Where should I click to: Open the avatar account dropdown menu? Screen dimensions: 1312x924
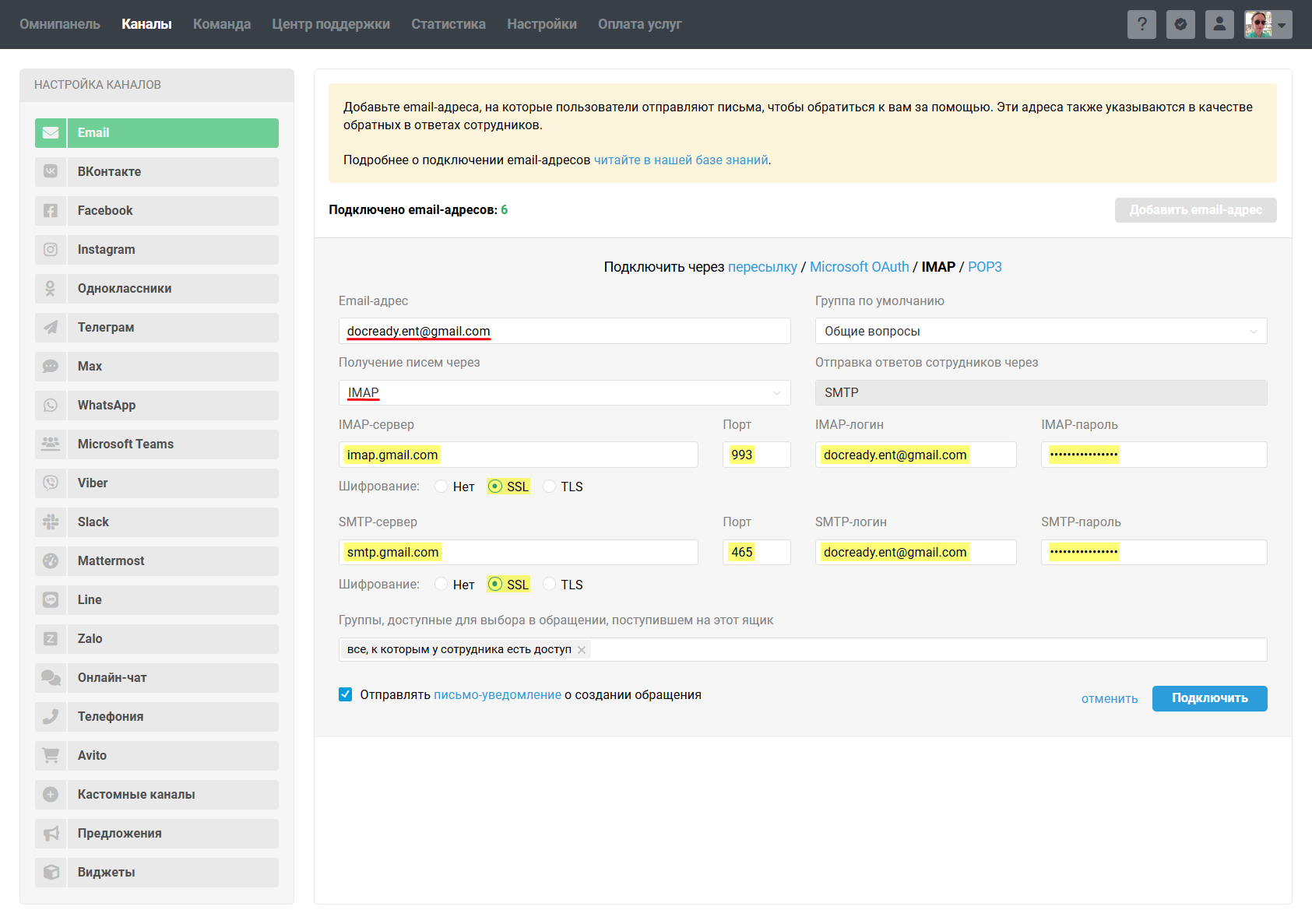click(1268, 24)
